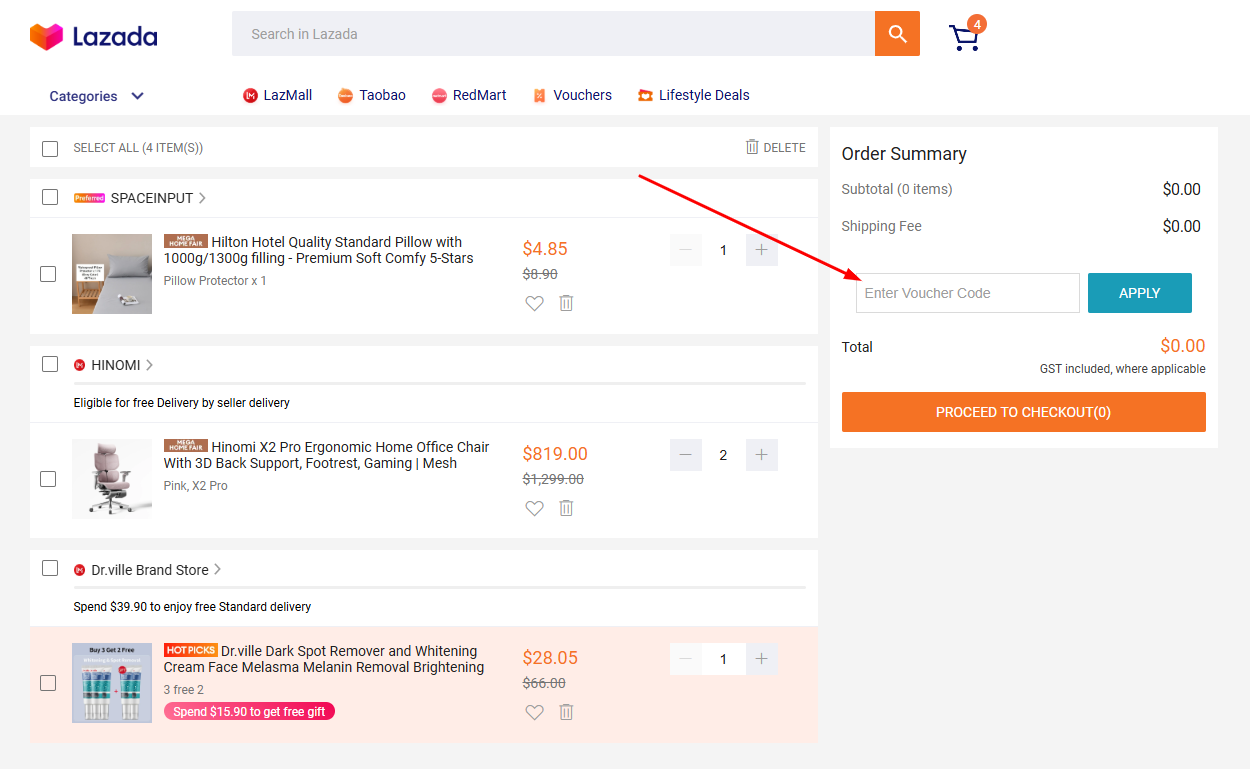Check the SELECT ALL checkbox
Viewport: 1250px width, 769px height.
[50, 148]
